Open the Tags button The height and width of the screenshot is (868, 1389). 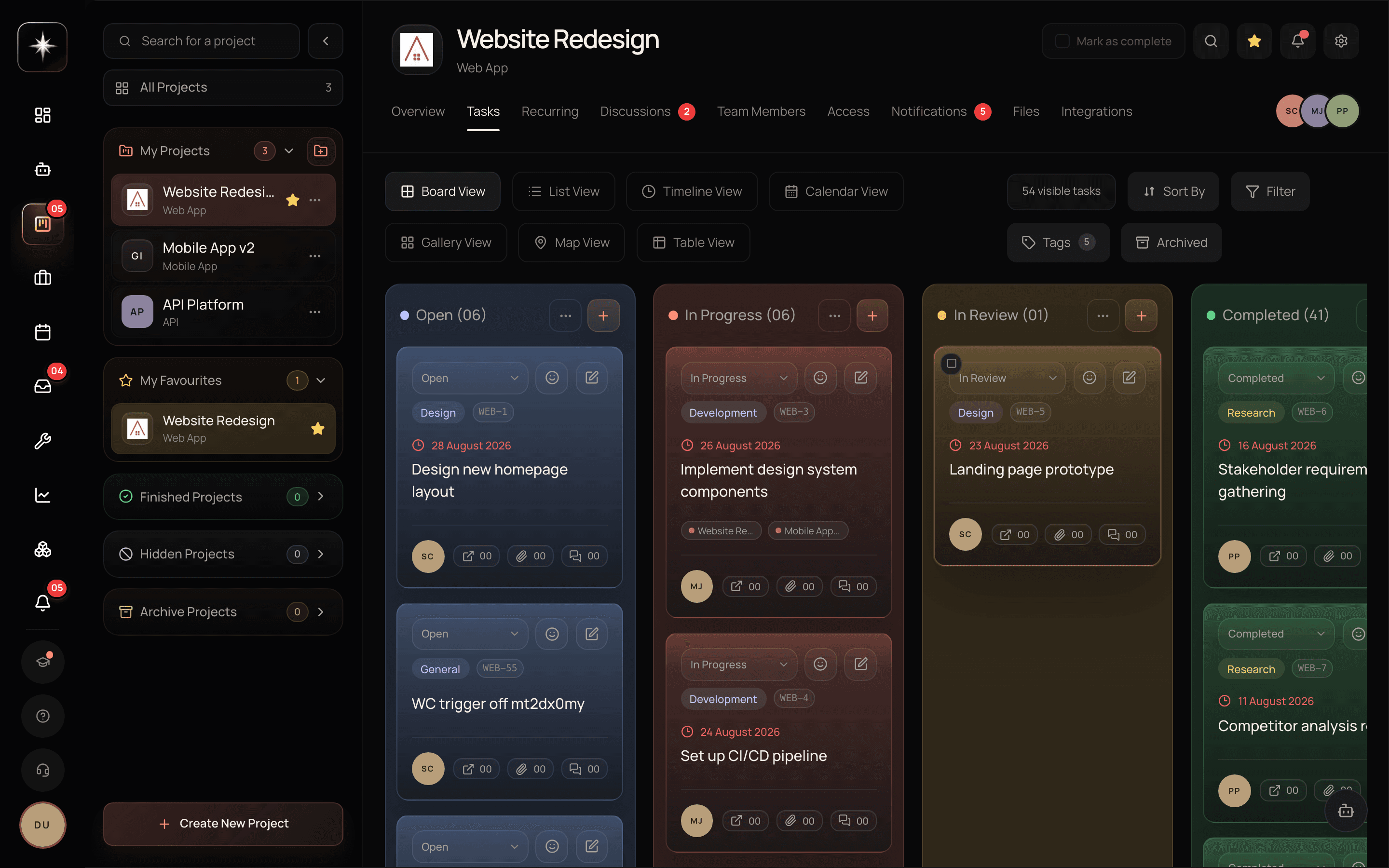[x=1059, y=242]
